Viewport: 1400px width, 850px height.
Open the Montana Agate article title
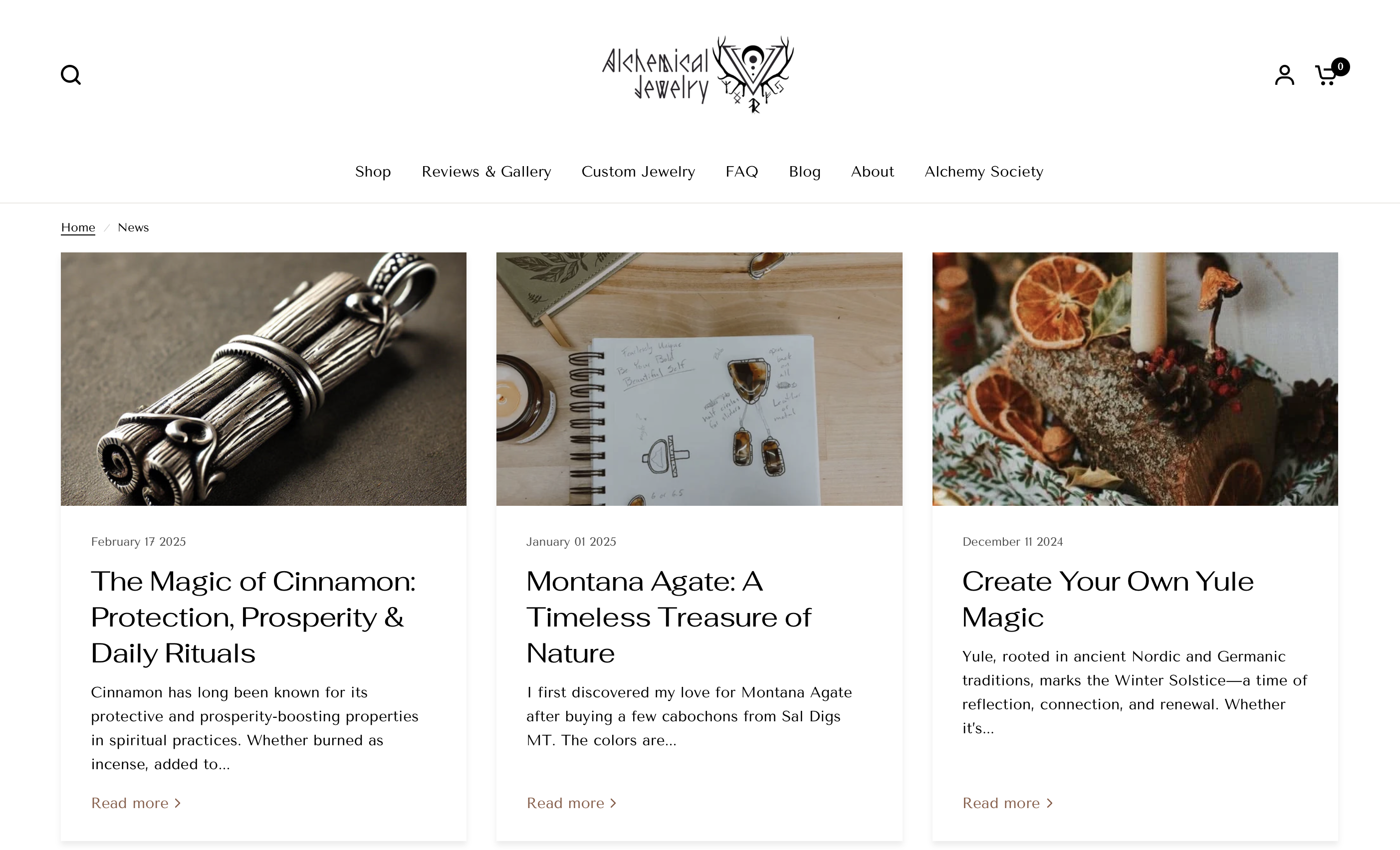669,617
